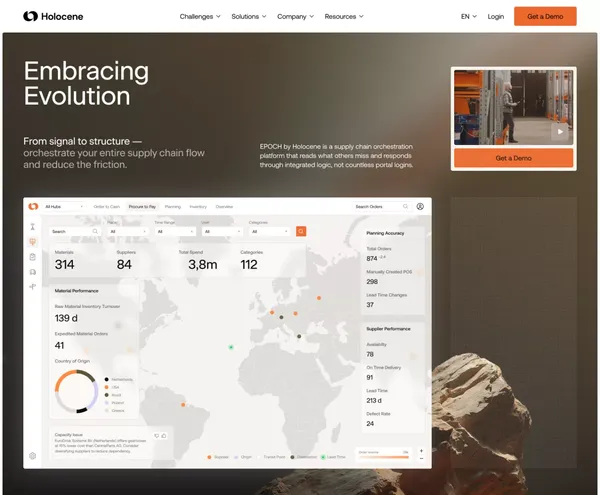Click the magnifier in the Search Orders field
This screenshot has width=600, height=495.
405,207
